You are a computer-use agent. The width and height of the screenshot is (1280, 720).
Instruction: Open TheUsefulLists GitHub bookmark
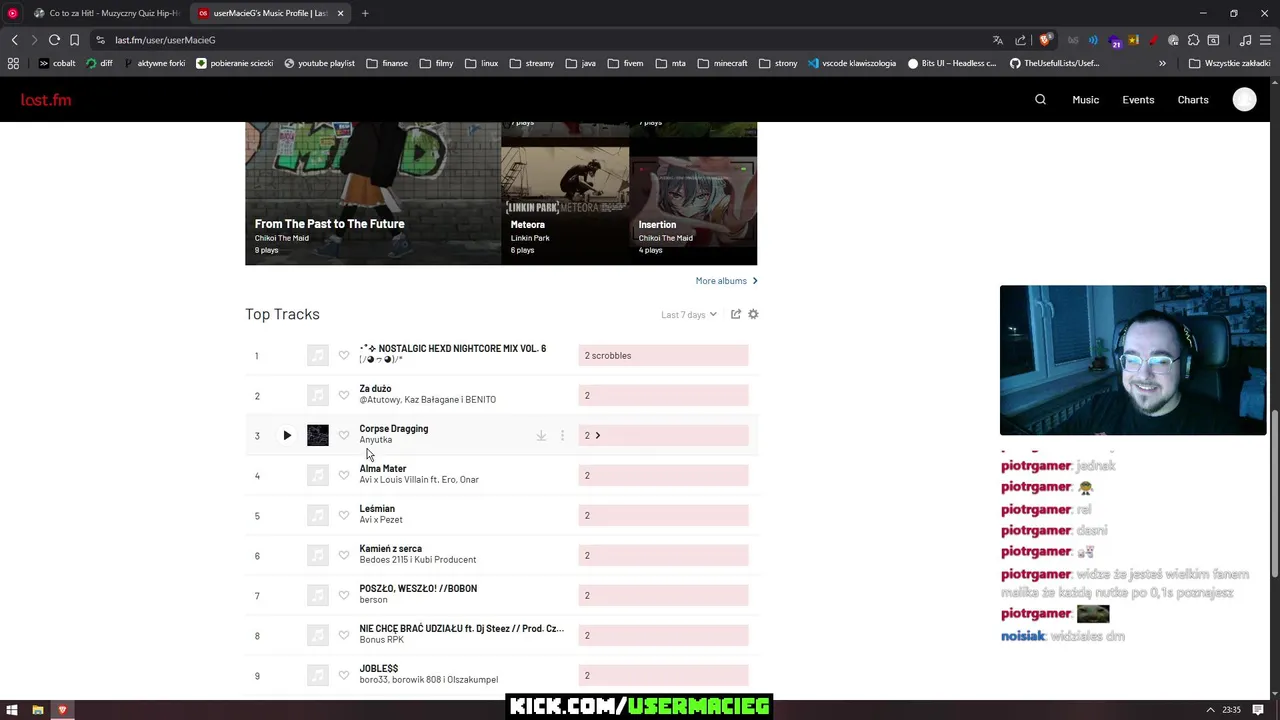coord(1054,63)
